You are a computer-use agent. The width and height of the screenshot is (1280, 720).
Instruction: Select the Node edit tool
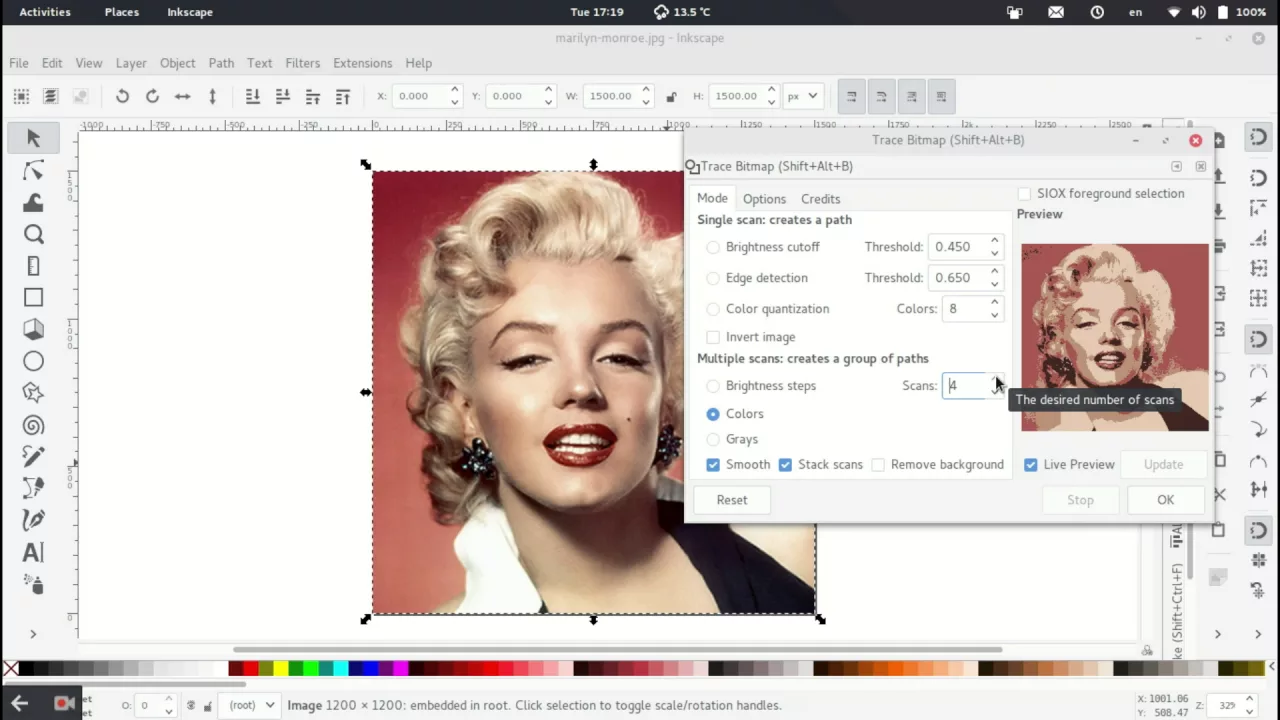(x=33, y=171)
